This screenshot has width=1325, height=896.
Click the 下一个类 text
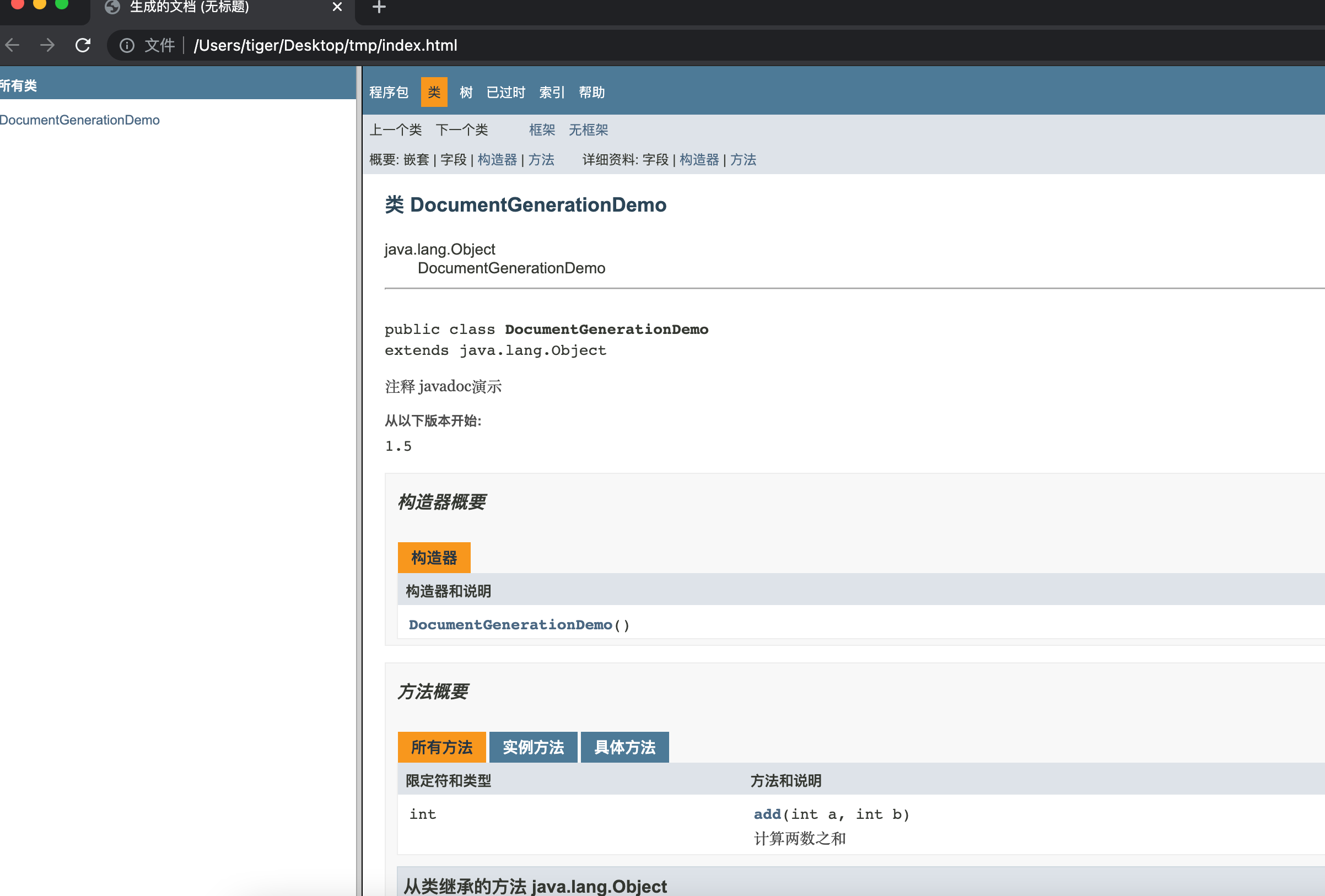pyautogui.click(x=462, y=130)
